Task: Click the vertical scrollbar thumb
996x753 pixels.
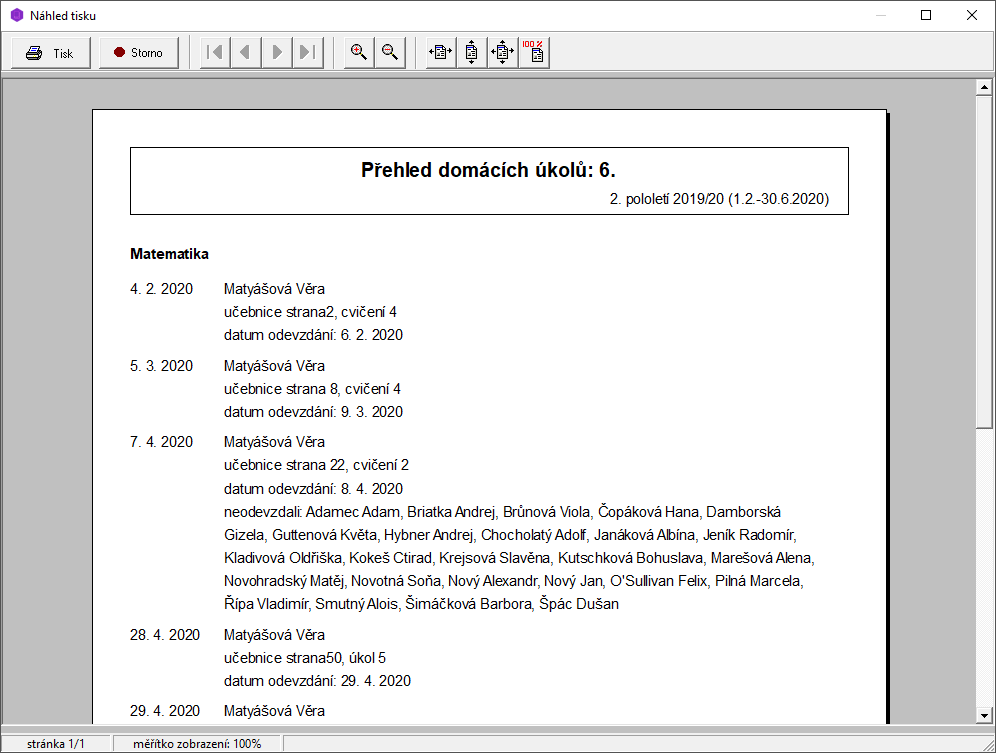Action: [984, 262]
